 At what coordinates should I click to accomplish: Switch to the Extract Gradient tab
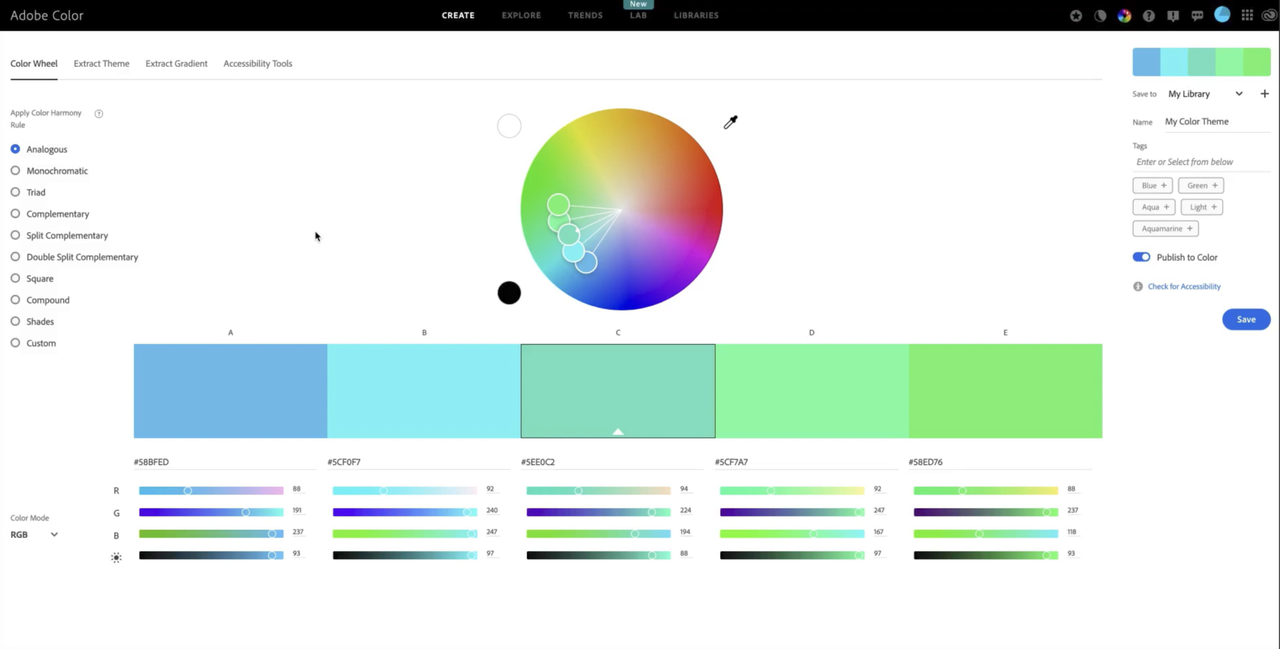[176, 63]
